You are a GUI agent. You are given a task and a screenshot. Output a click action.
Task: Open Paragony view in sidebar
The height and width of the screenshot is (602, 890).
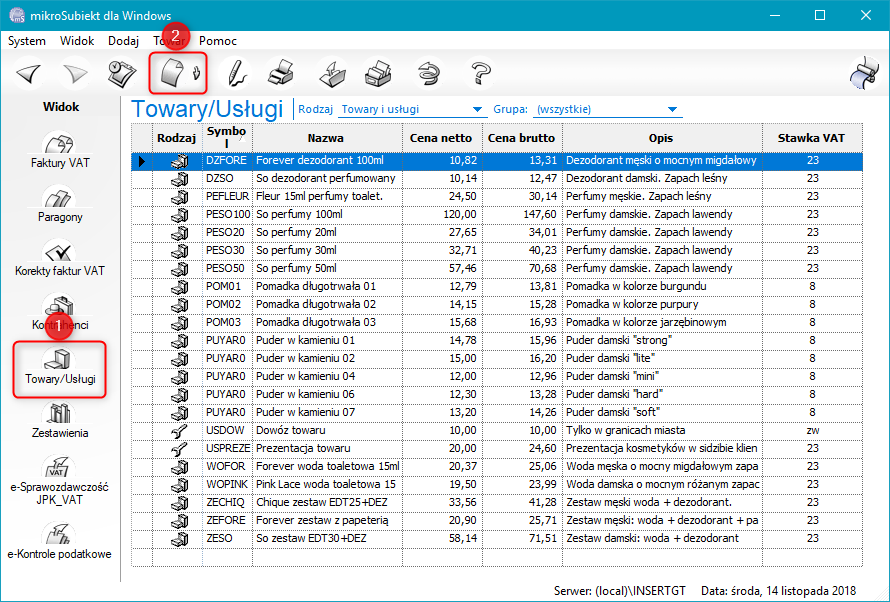60,204
